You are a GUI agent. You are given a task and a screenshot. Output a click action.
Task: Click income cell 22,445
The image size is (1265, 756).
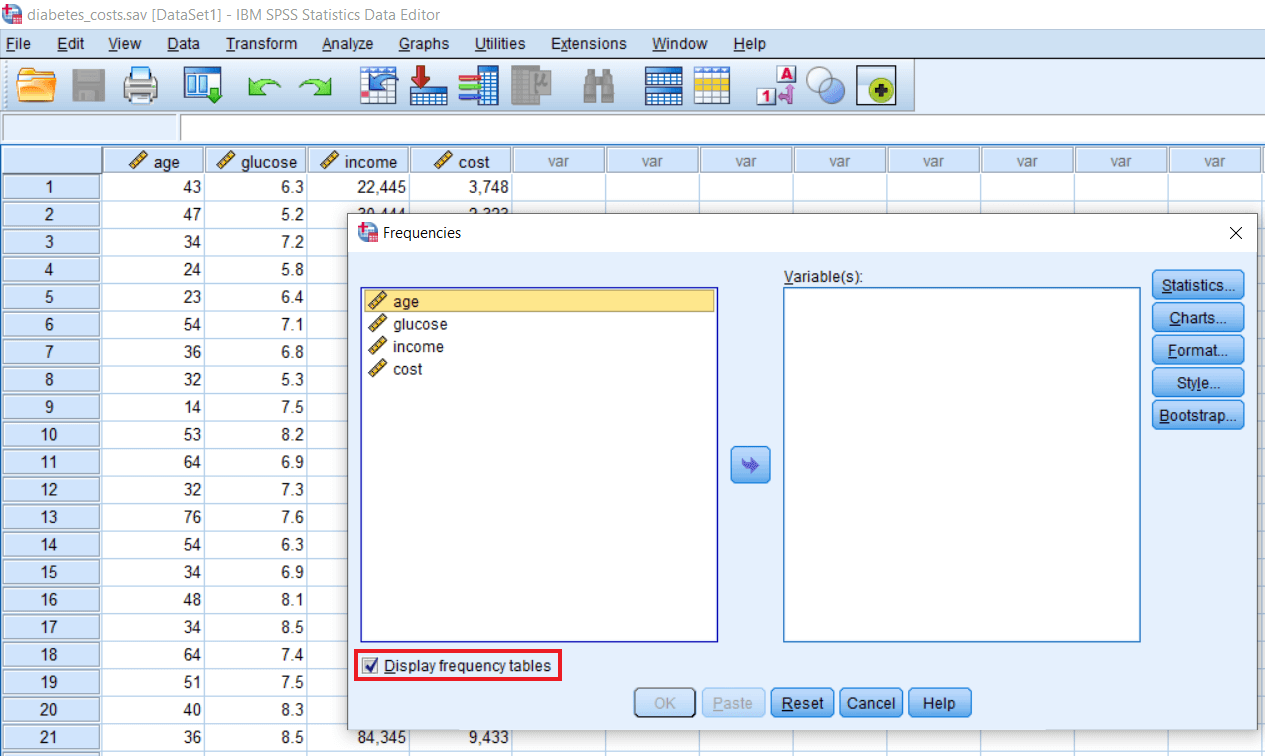click(359, 187)
